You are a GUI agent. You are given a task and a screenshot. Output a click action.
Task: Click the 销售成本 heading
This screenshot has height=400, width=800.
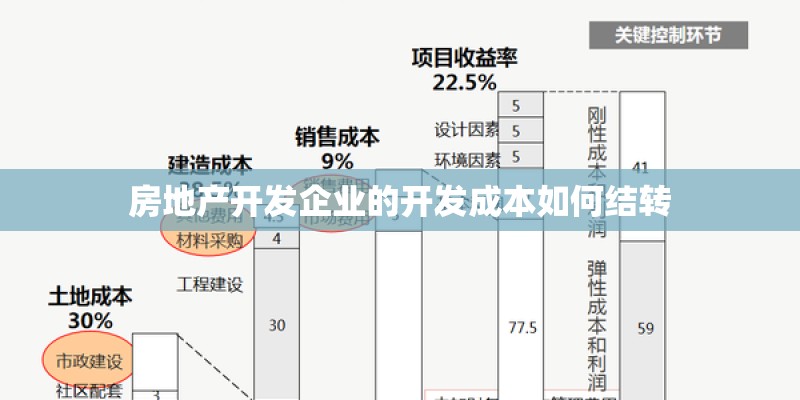click(x=337, y=138)
